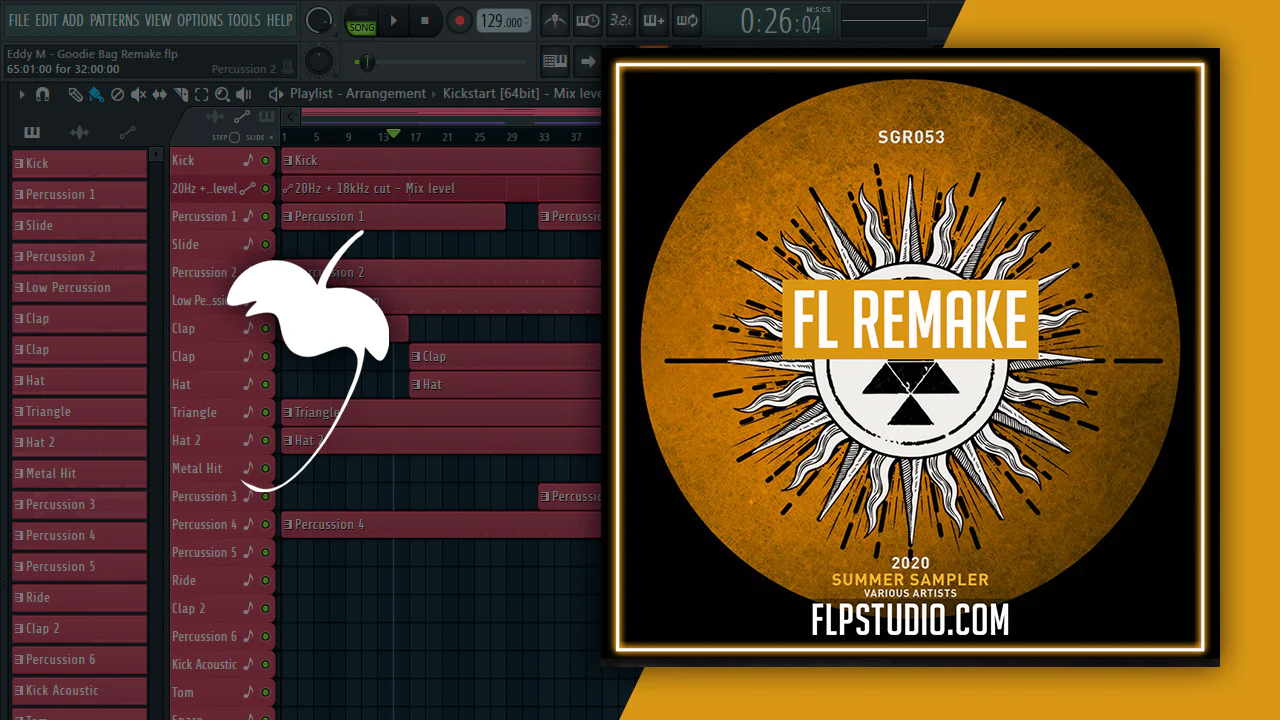
Task: Mute the Triangle track
Action: point(266,412)
